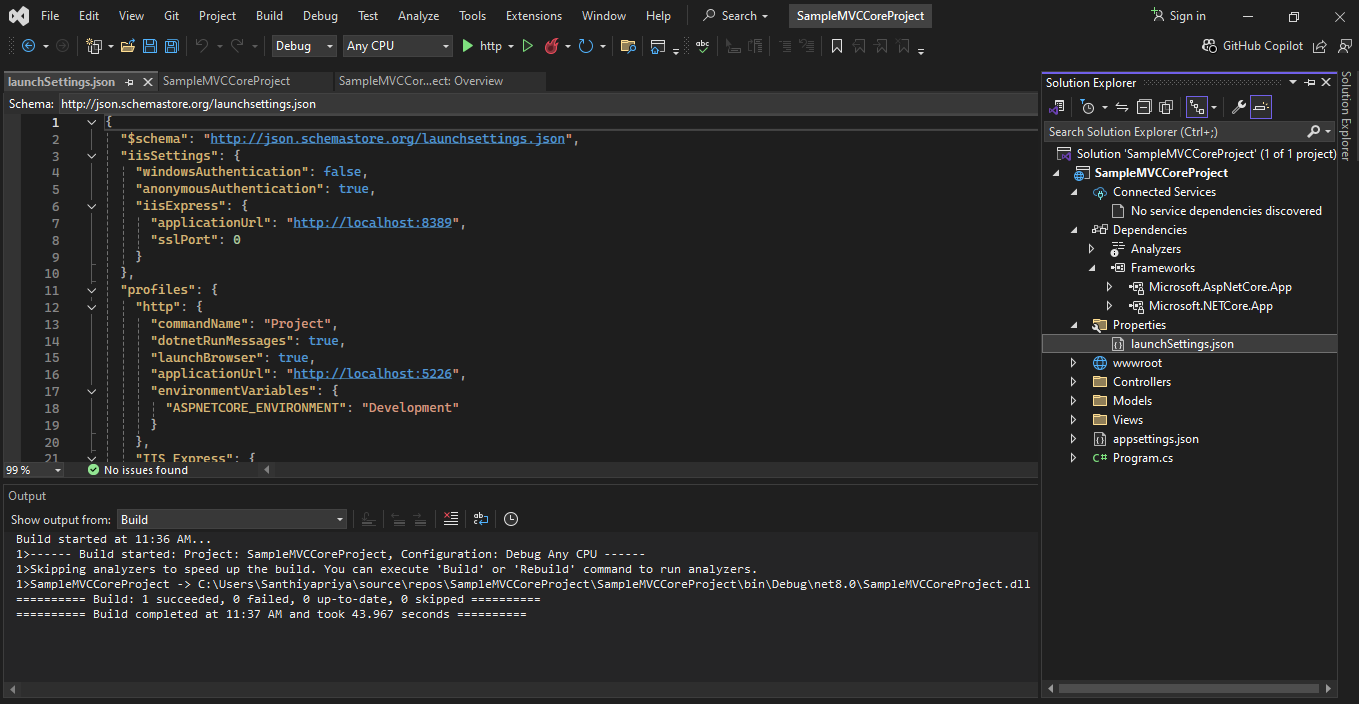Open GitHub Copilot in the toolbar
1359x704 pixels.
pyautogui.click(x=1253, y=46)
